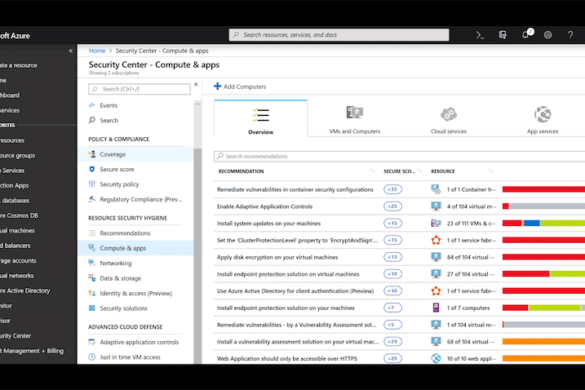Click the +20 secure score badge

(392, 358)
